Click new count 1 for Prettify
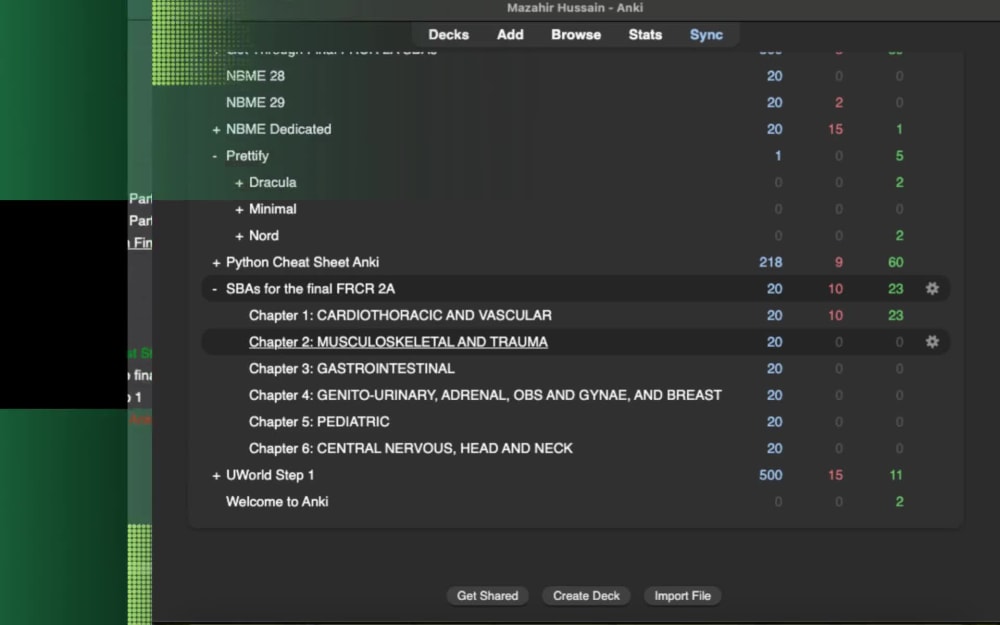The width and height of the screenshot is (1000, 625). point(777,156)
